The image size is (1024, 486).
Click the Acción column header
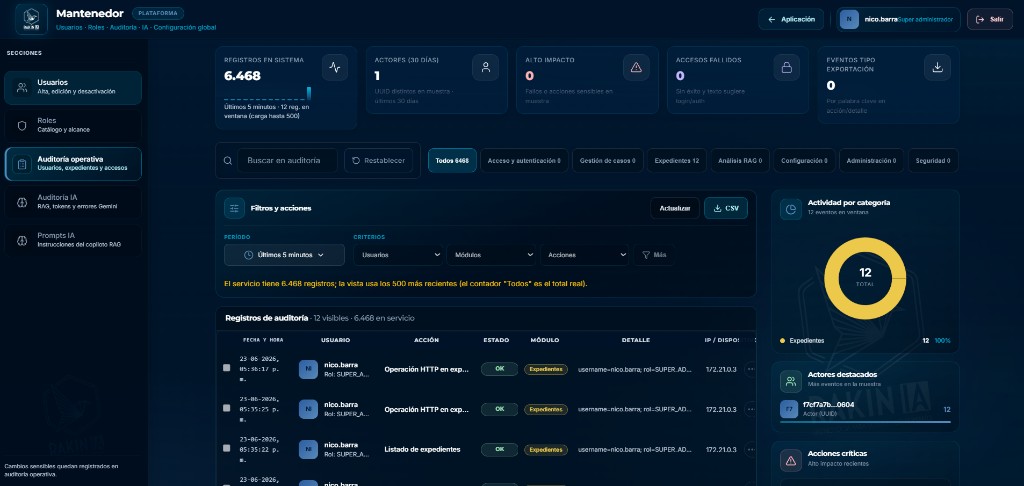[x=426, y=340]
